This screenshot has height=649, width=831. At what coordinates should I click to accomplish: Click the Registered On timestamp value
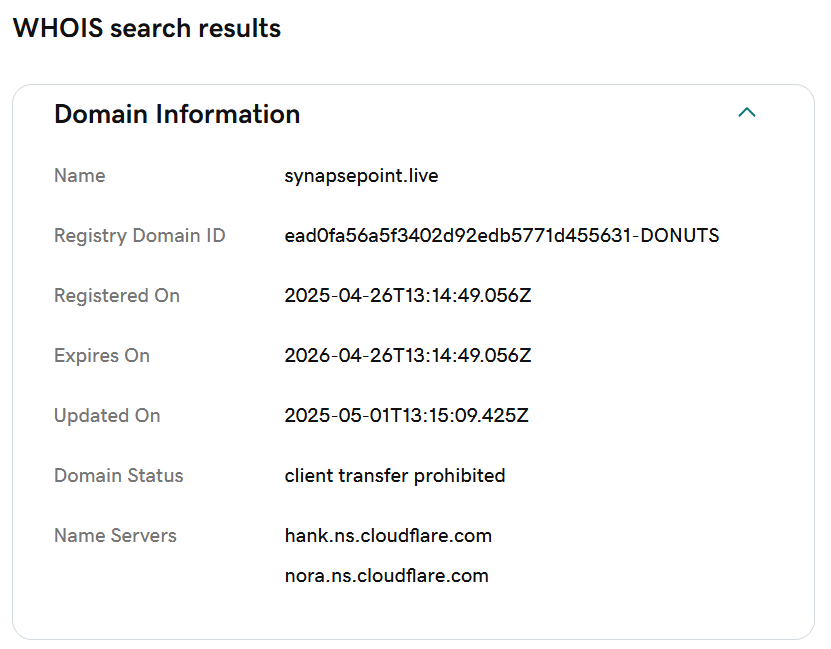click(x=408, y=296)
